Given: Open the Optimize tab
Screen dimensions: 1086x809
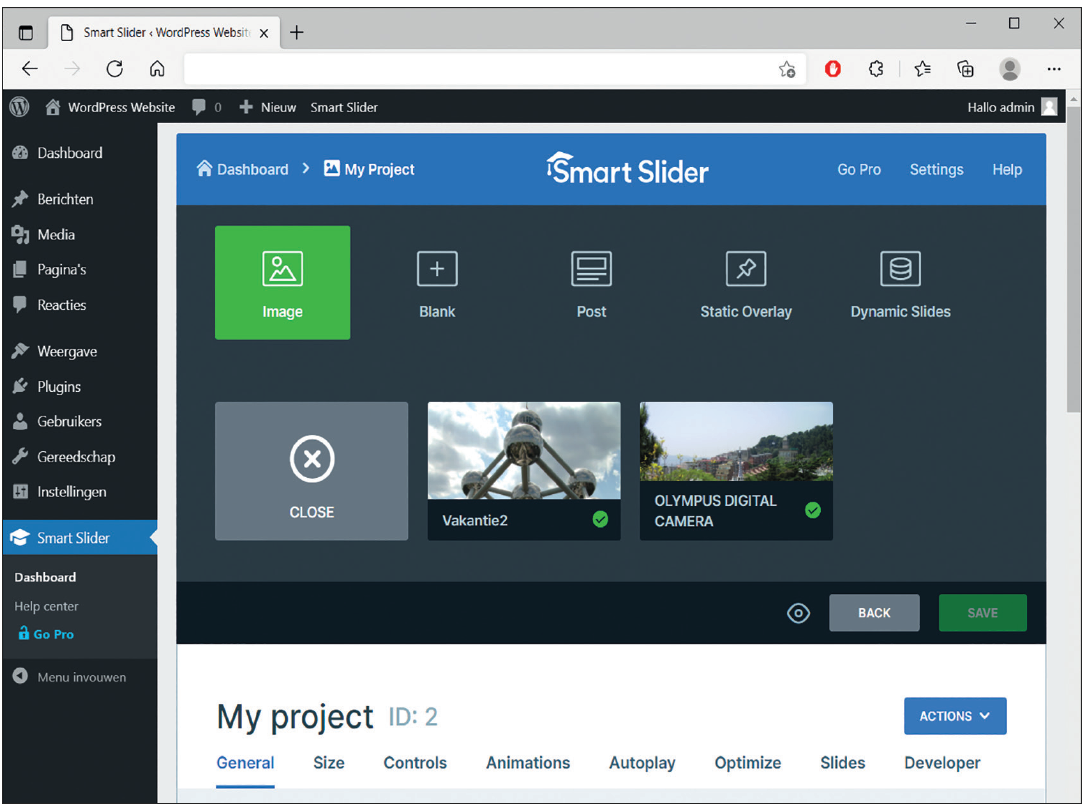Looking at the screenshot, I should coord(748,763).
